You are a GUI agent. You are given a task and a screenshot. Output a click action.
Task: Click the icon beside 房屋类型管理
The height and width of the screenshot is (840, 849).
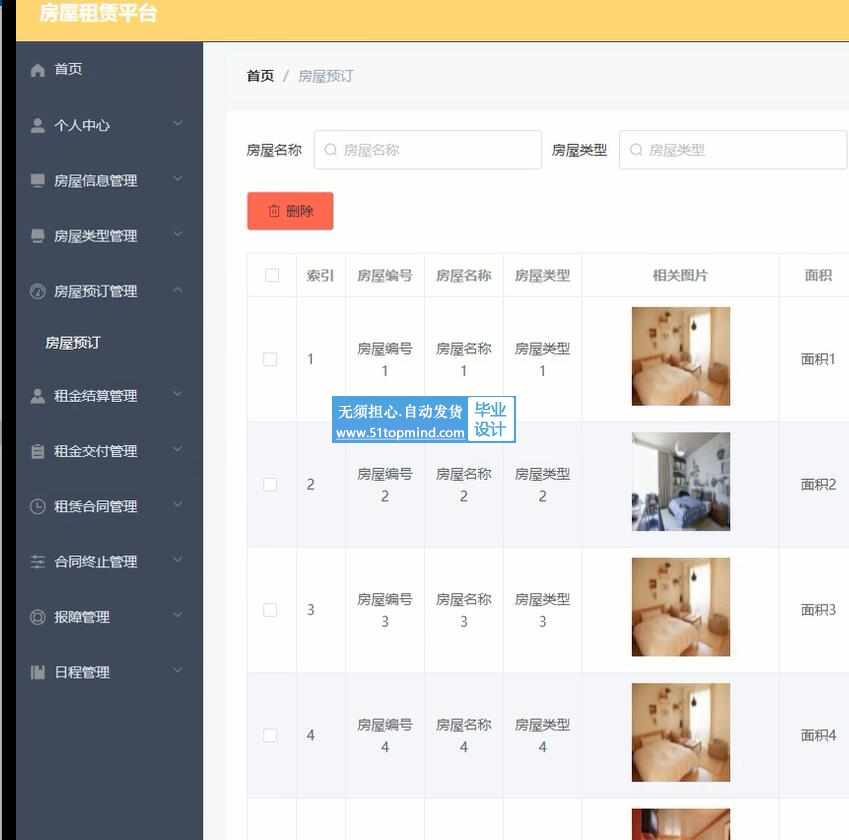(37, 236)
